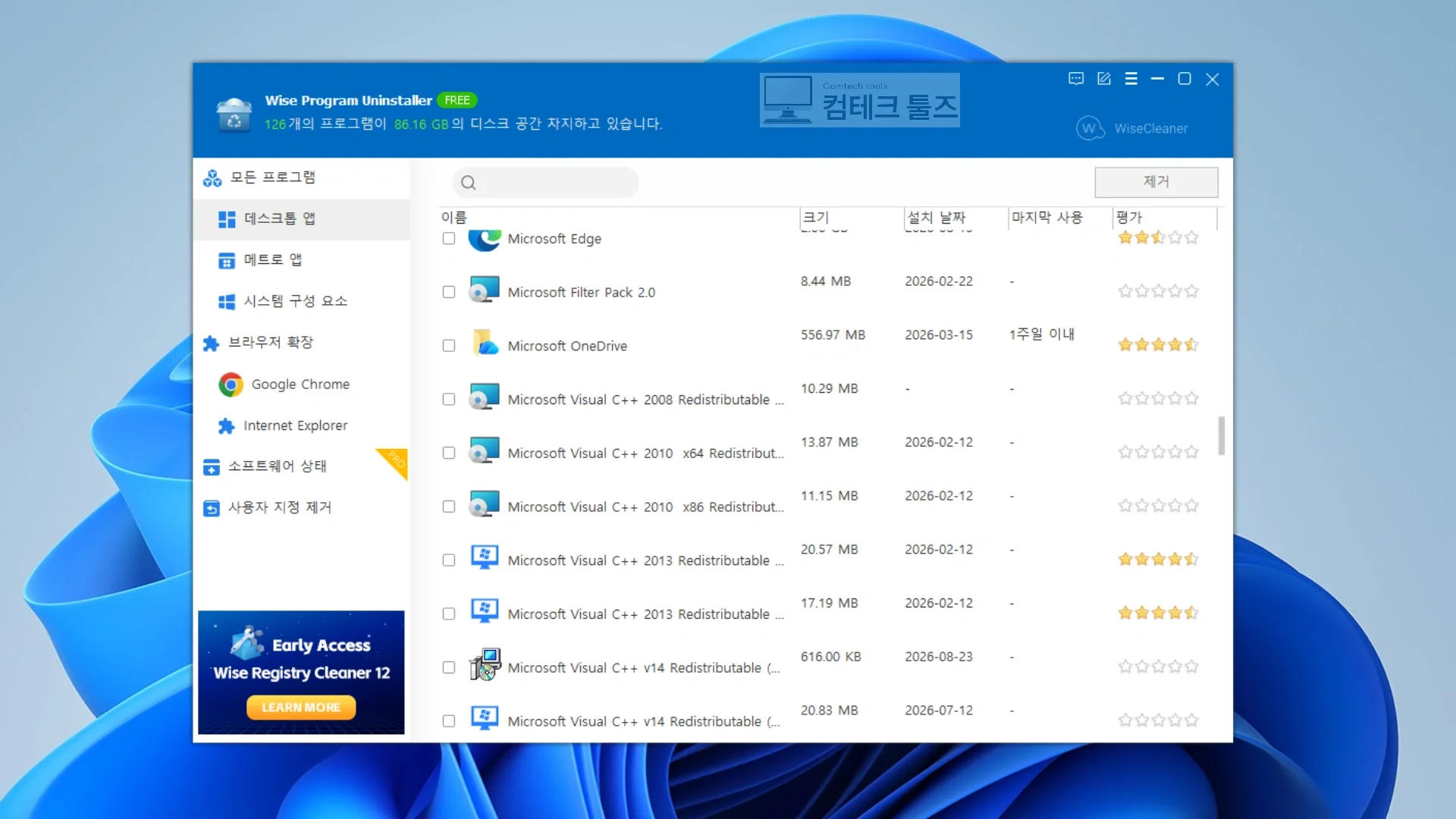Click the Visual C++ 2010 x86 icon

(484, 504)
